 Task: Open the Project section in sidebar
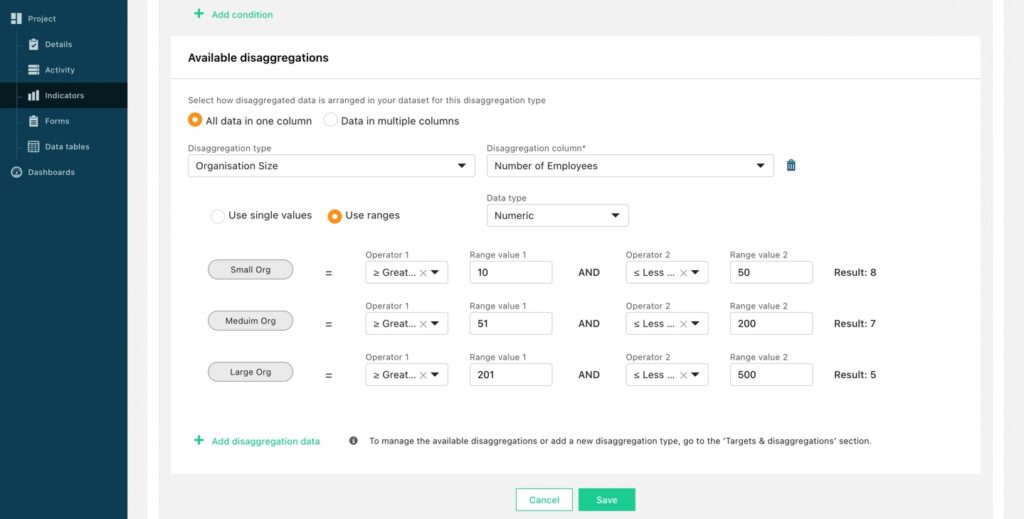point(42,19)
